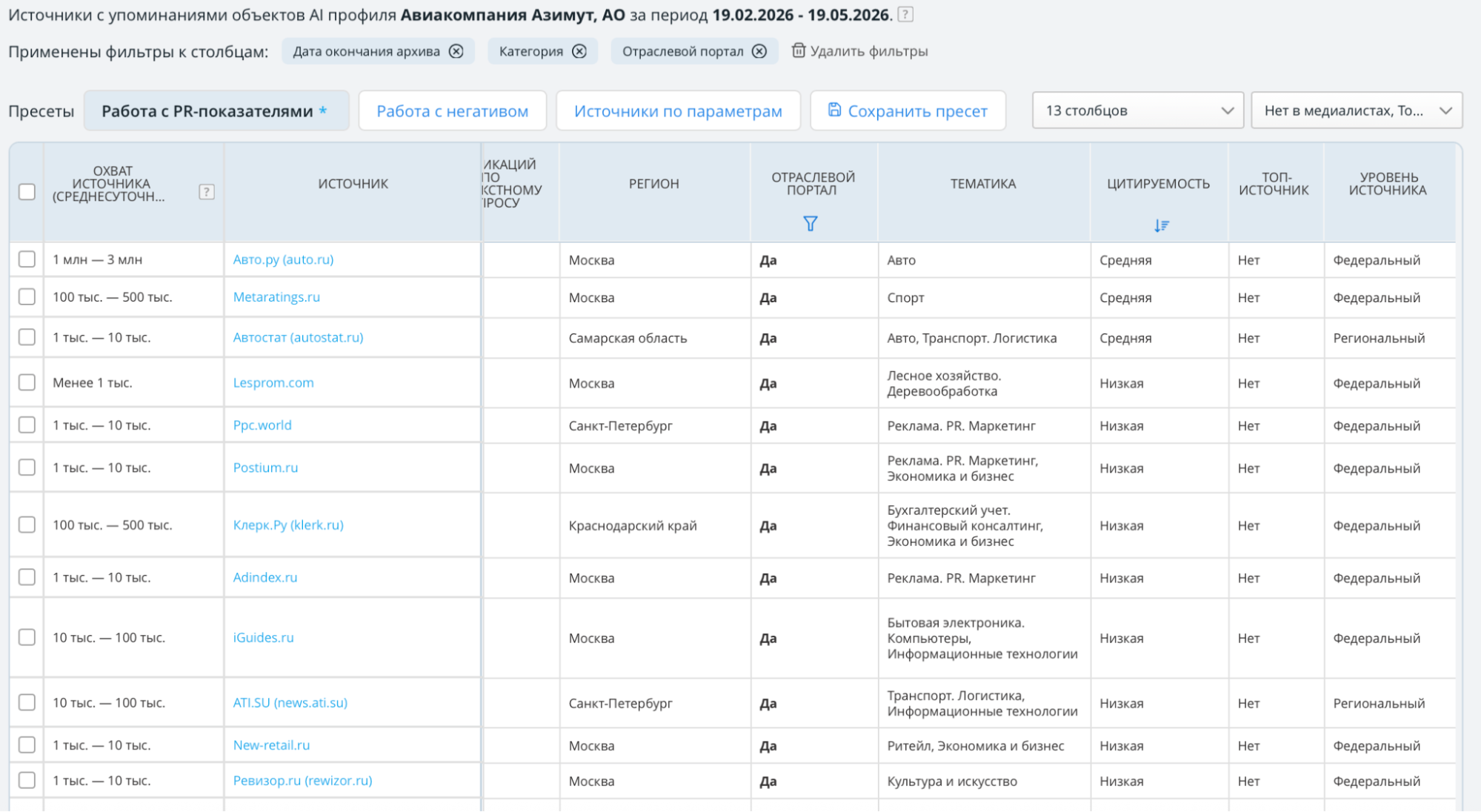The height and width of the screenshot is (812, 1481).
Task: Open the help icon in the 'Охват источника' header
Action: point(207,192)
